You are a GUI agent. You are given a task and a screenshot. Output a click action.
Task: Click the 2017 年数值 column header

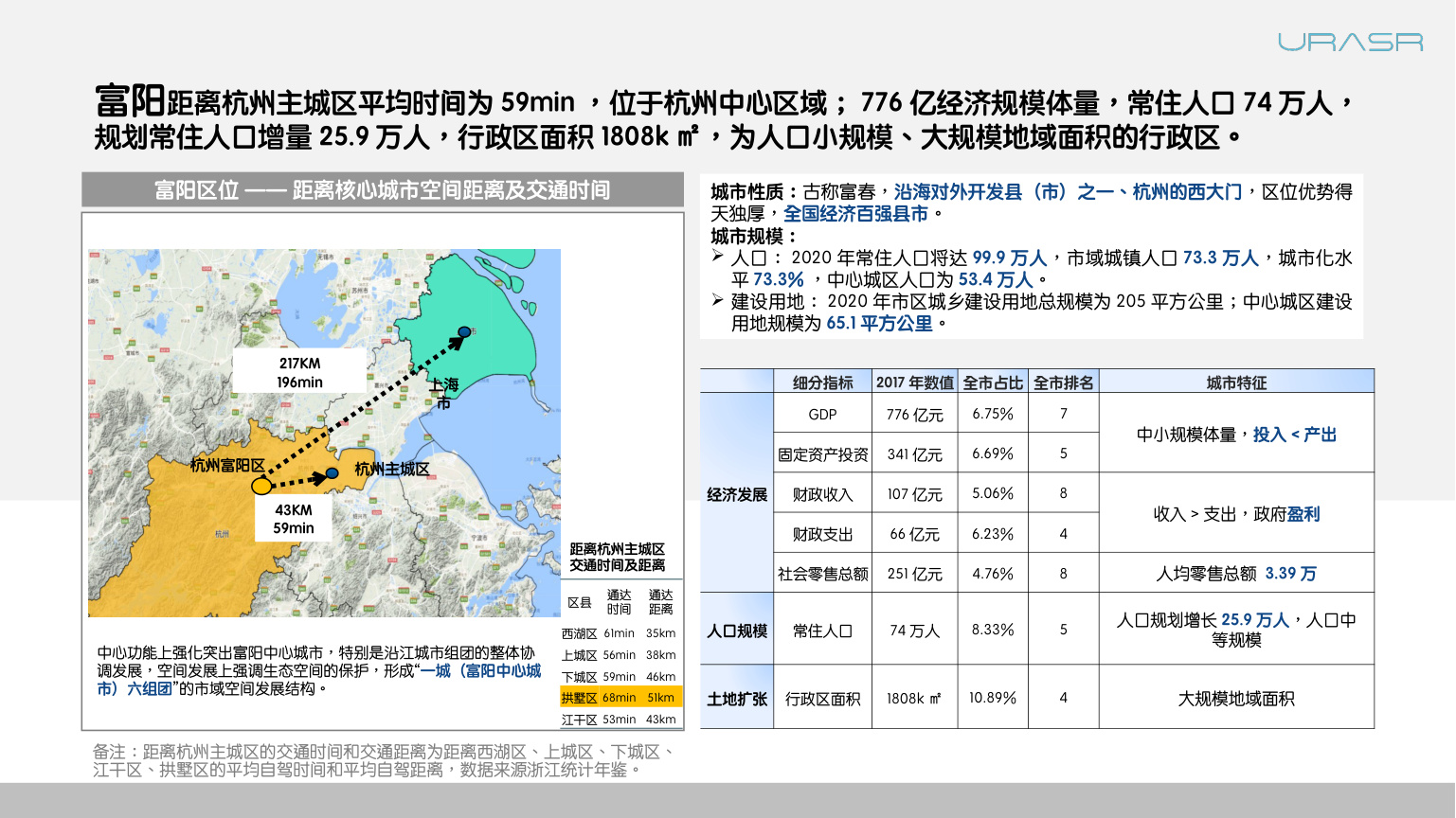pos(914,382)
